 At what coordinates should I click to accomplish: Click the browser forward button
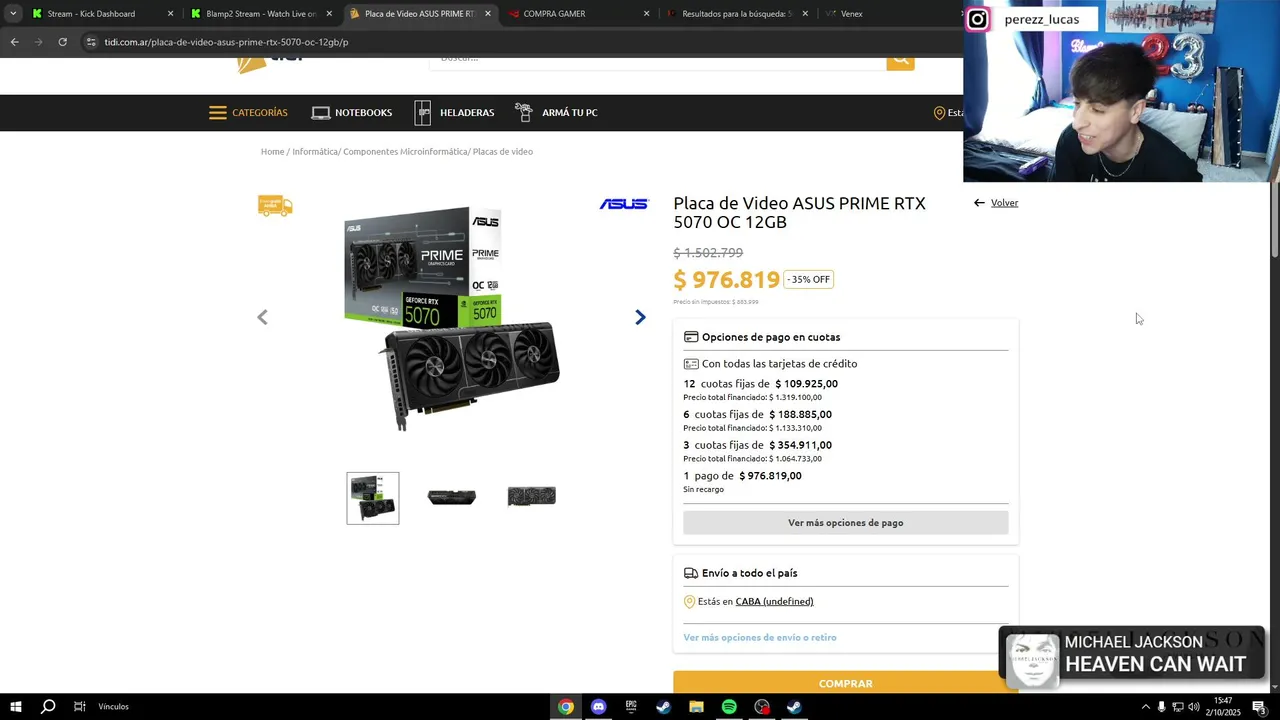(38, 42)
